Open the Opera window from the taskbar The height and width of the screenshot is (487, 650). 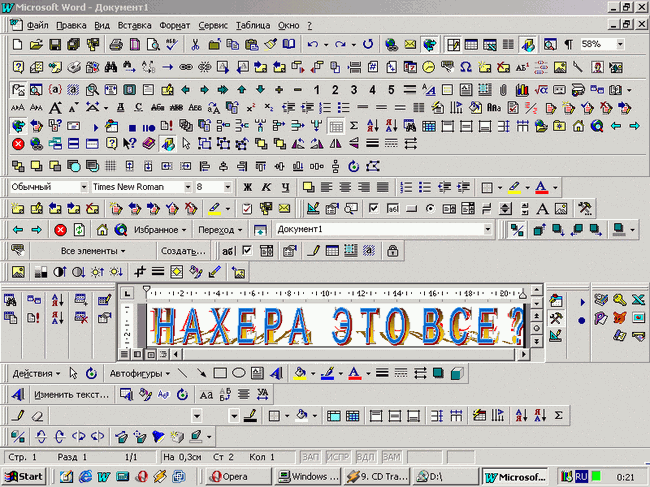point(234,476)
